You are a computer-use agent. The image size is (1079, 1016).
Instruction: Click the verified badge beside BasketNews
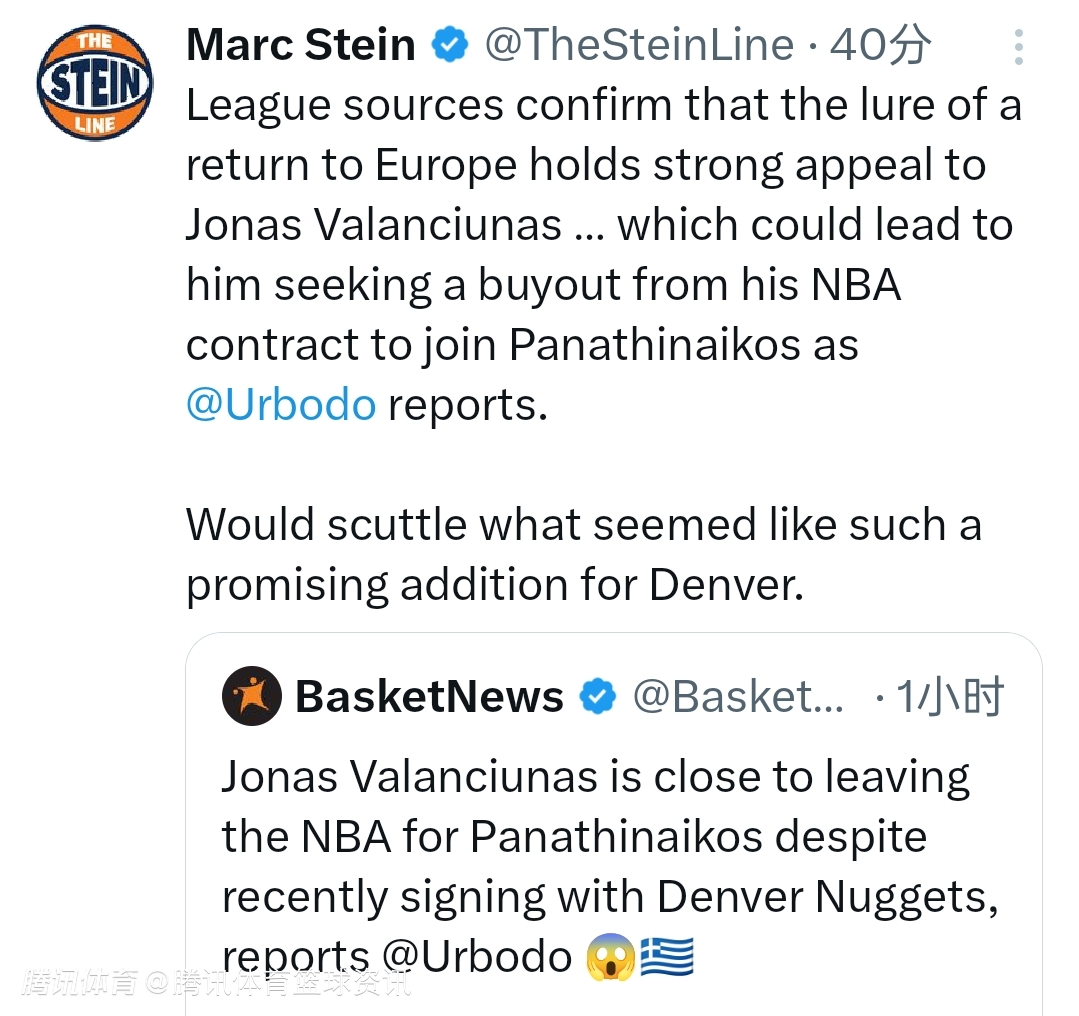(598, 697)
